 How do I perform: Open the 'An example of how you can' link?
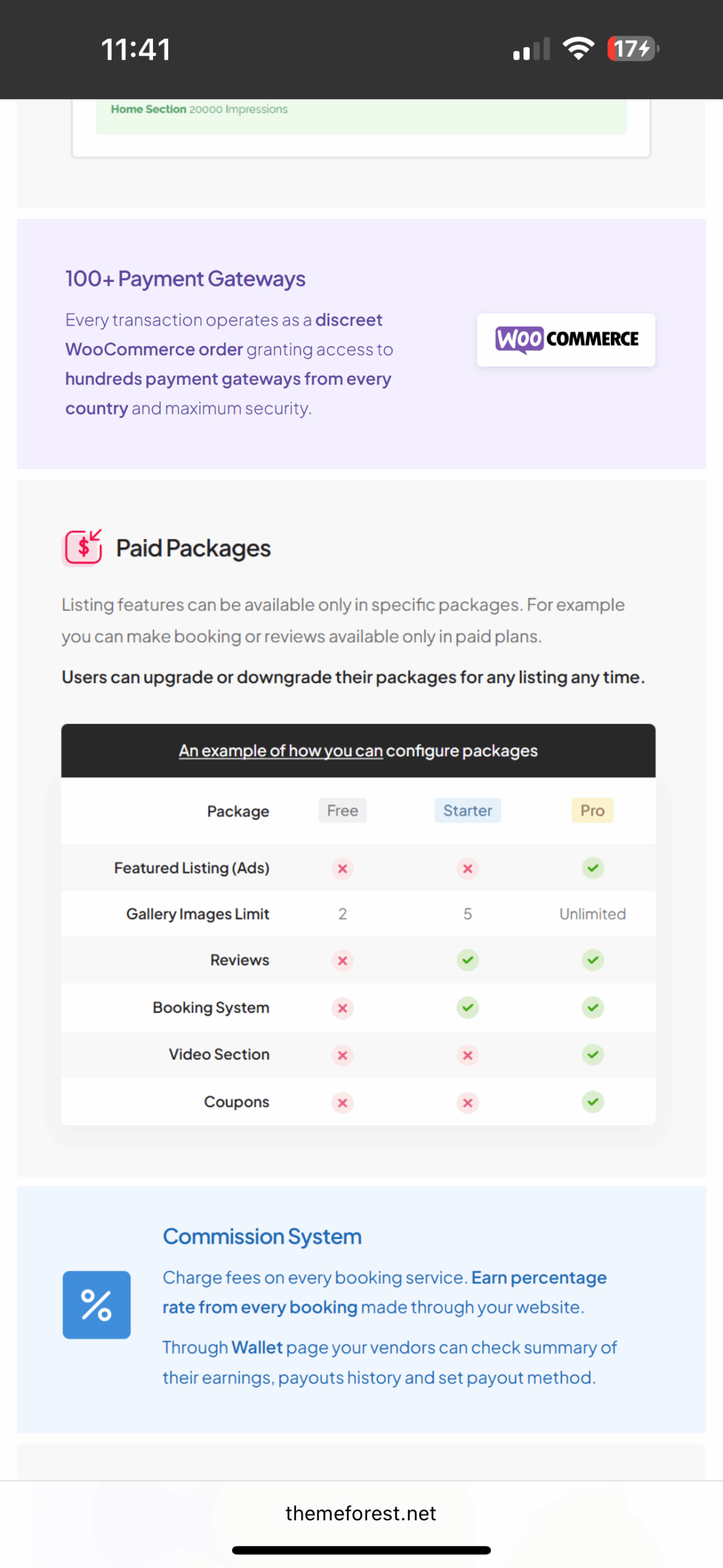click(x=281, y=751)
